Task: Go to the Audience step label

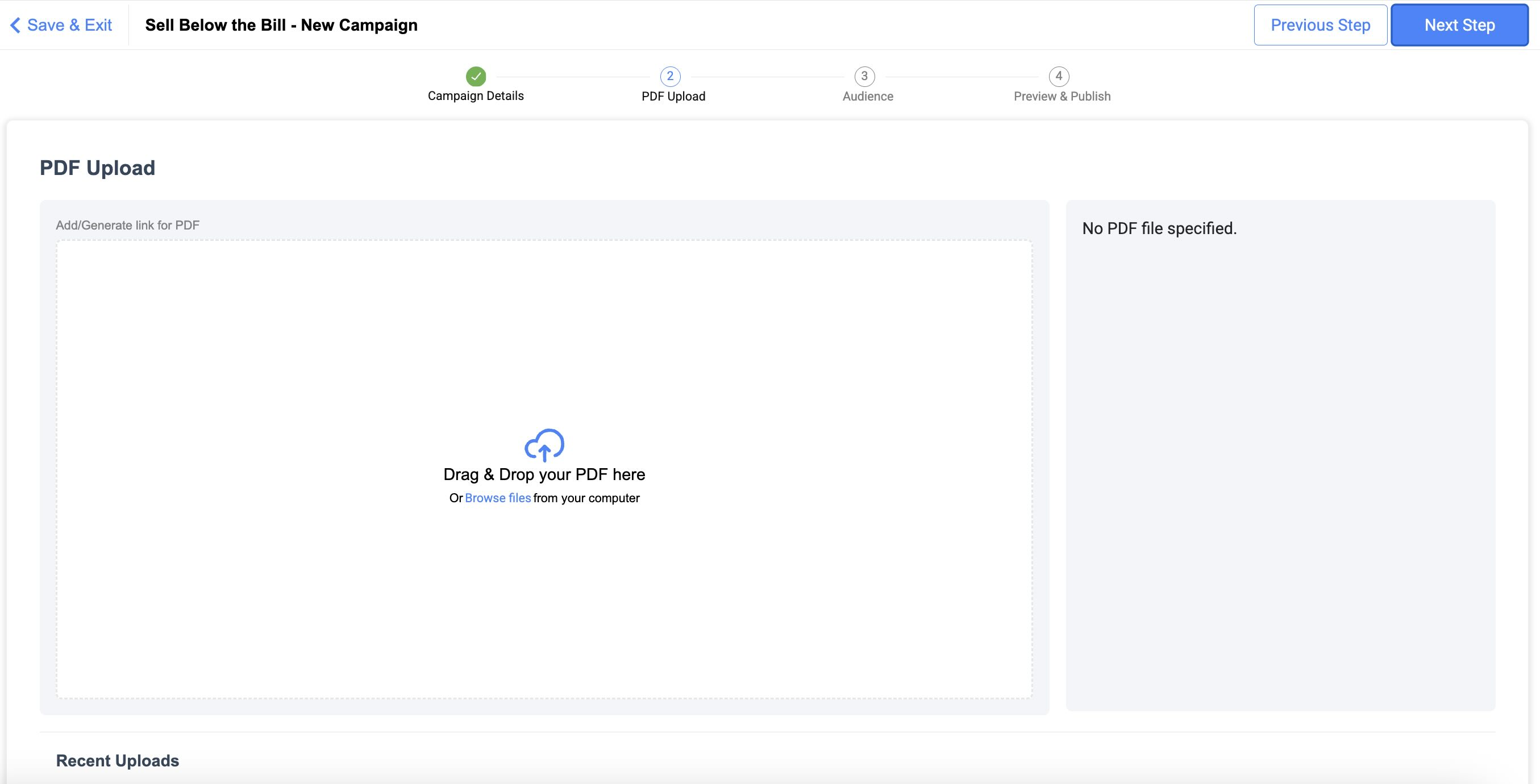Action: (867, 96)
